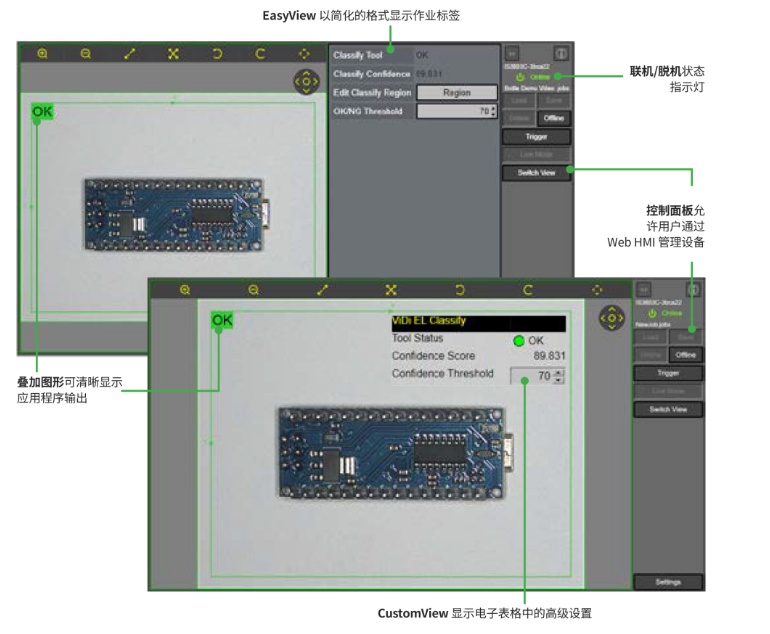Click the Region button for Edit Classify Region
The width and height of the screenshot is (770, 634).
[x=456, y=92]
